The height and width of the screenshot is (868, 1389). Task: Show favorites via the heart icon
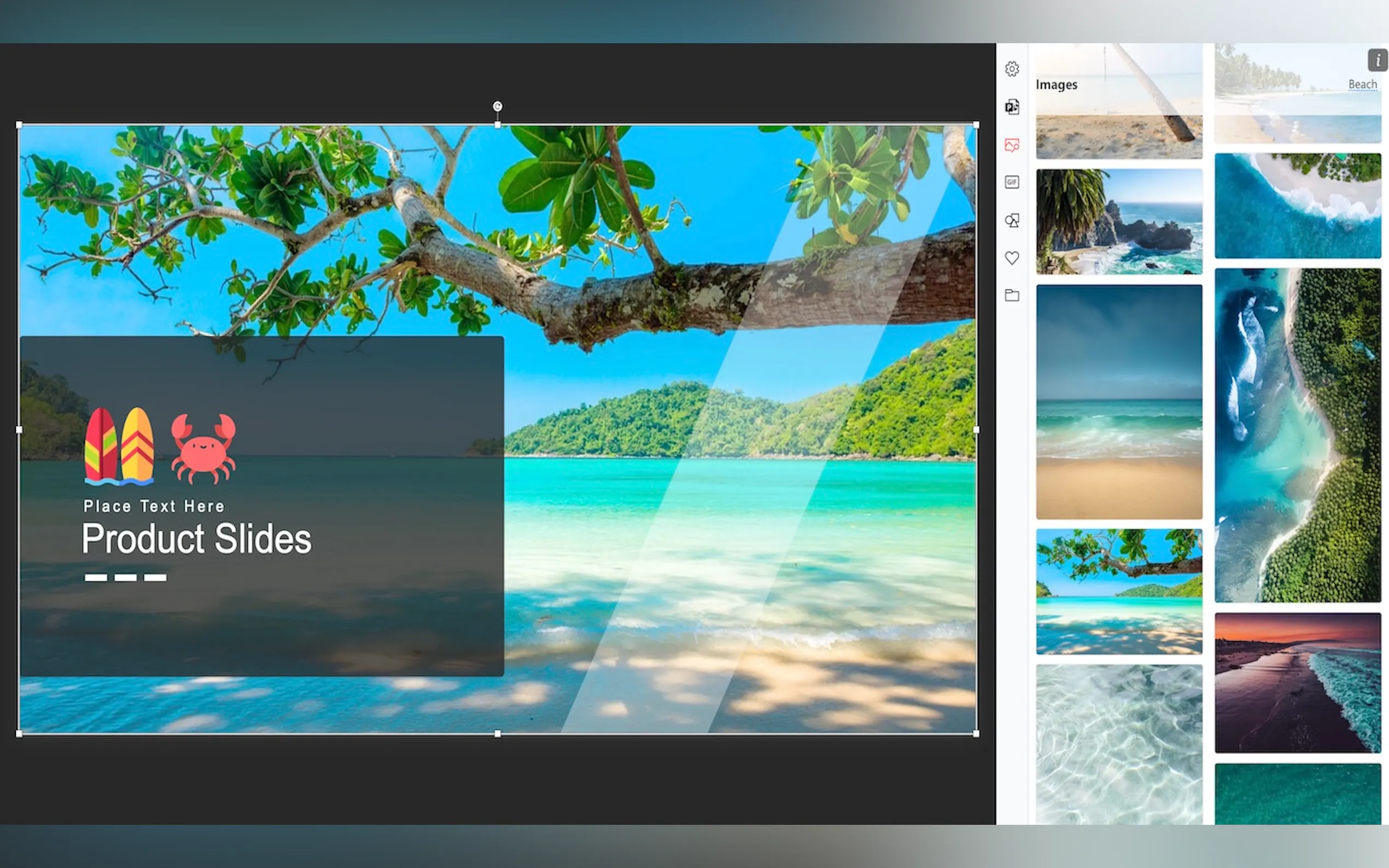[x=1012, y=258]
